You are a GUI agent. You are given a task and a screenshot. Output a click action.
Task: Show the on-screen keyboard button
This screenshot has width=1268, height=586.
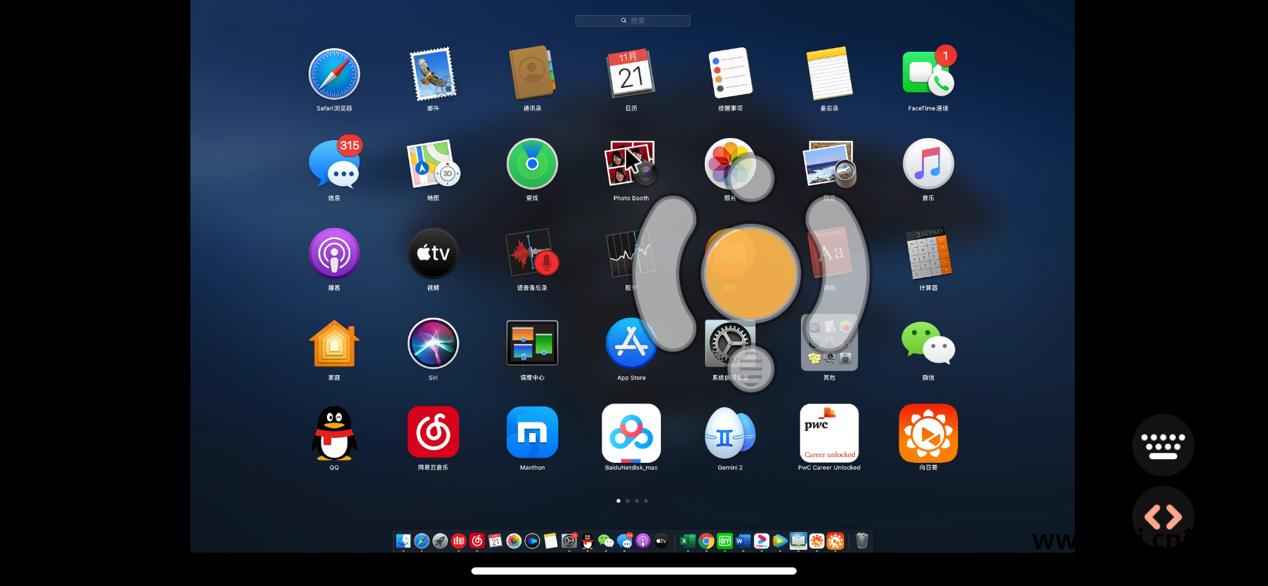[1163, 445]
